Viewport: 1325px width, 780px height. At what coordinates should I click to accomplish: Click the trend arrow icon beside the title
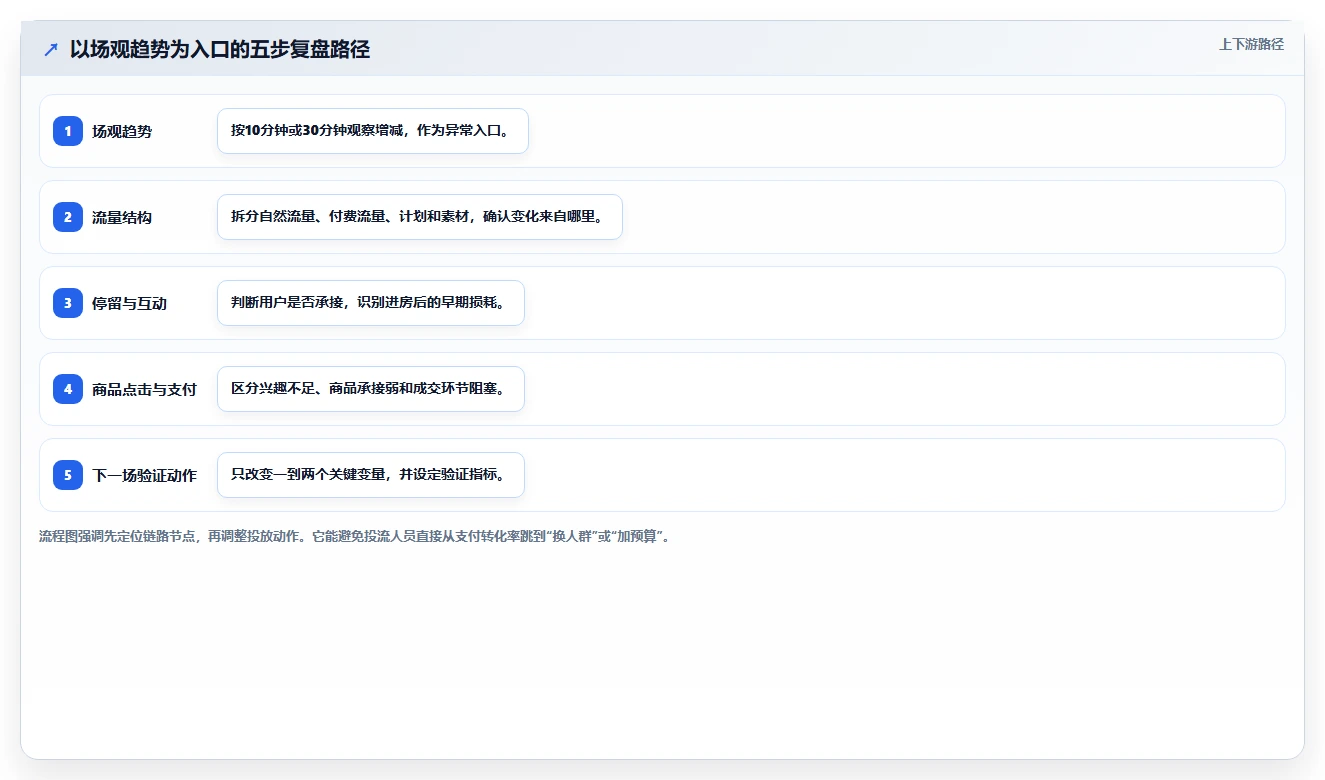click(51, 49)
